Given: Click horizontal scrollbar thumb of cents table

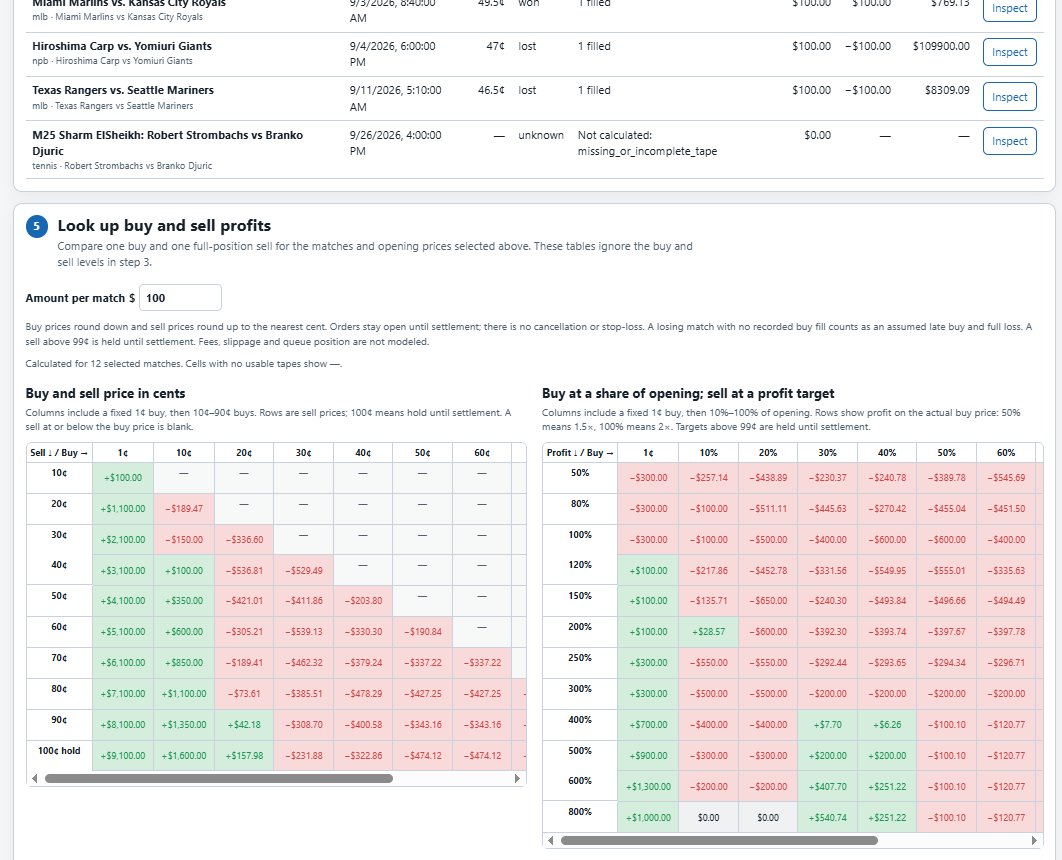Looking at the screenshot, I should coord(219,779).
